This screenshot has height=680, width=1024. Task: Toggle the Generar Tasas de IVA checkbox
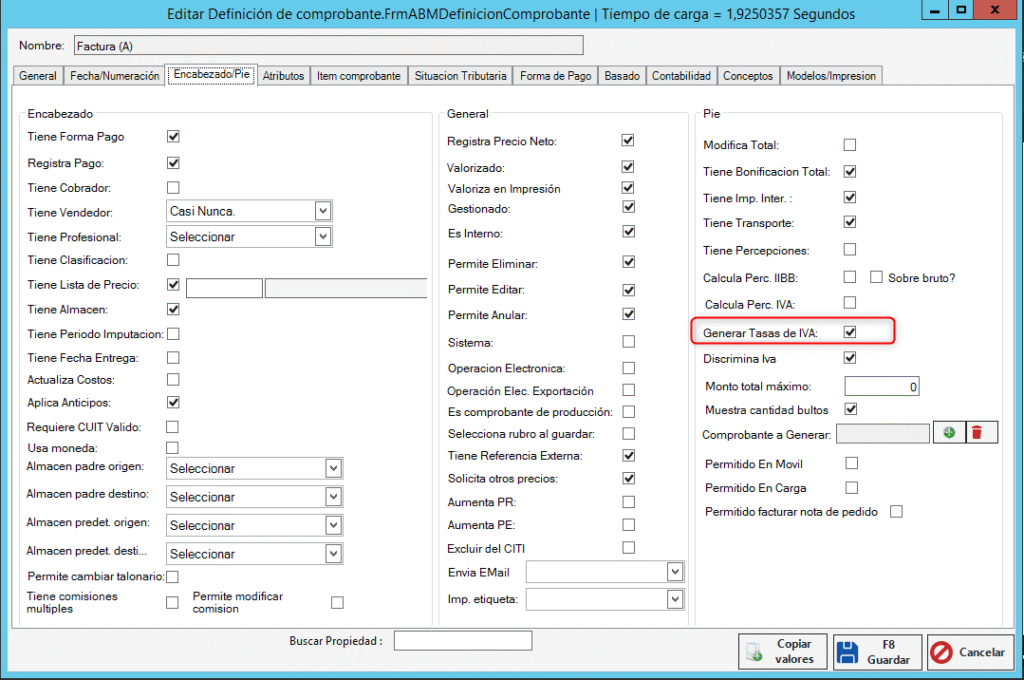pos(850,332)
